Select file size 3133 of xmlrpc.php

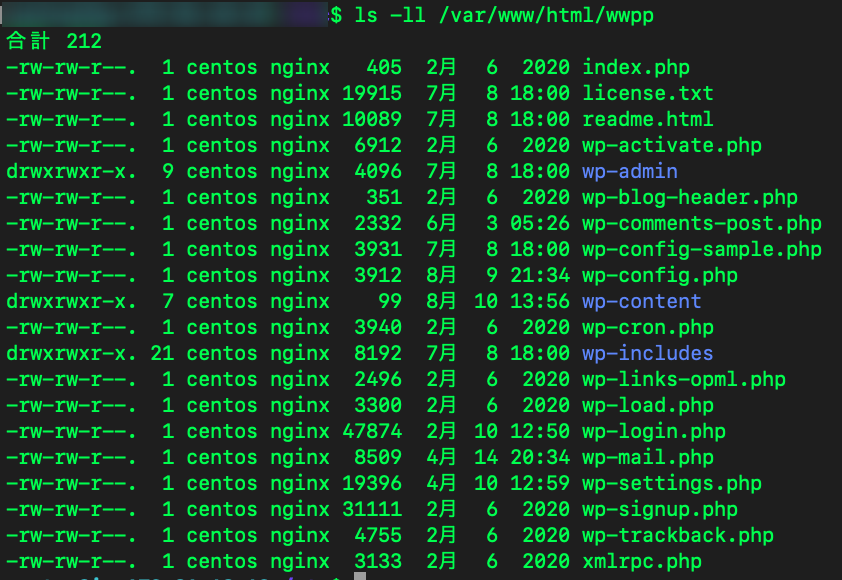pos(378,562)
